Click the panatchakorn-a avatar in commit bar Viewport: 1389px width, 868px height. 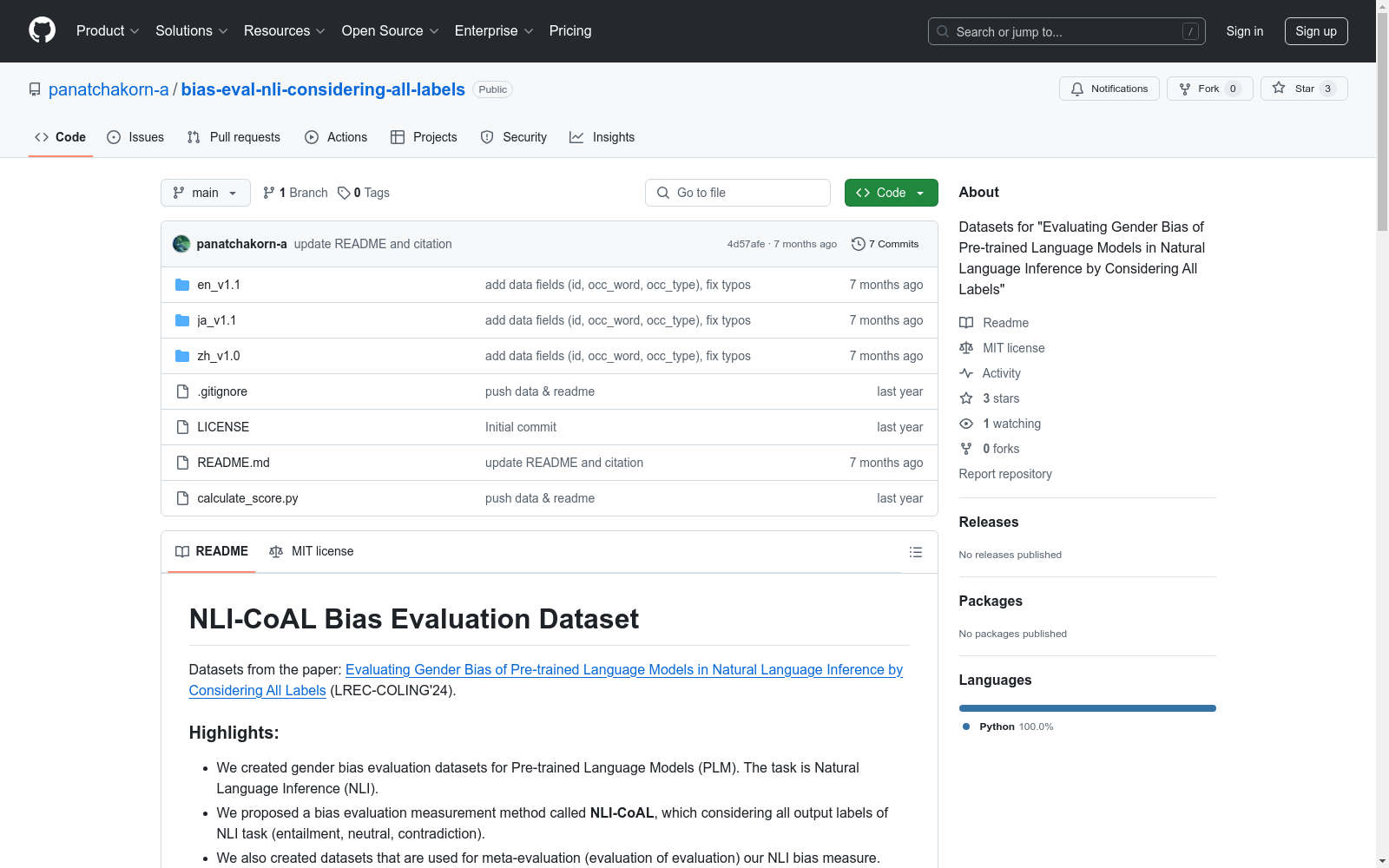(181, 244)
